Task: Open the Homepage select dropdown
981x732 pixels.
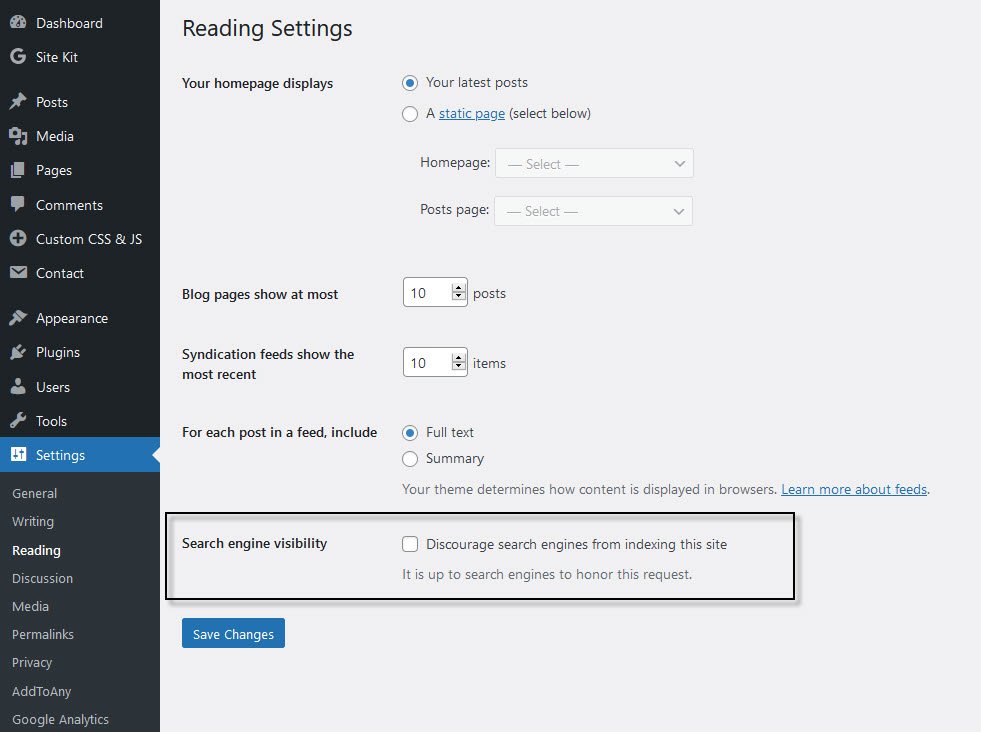Action: click(x=594, y=163)
